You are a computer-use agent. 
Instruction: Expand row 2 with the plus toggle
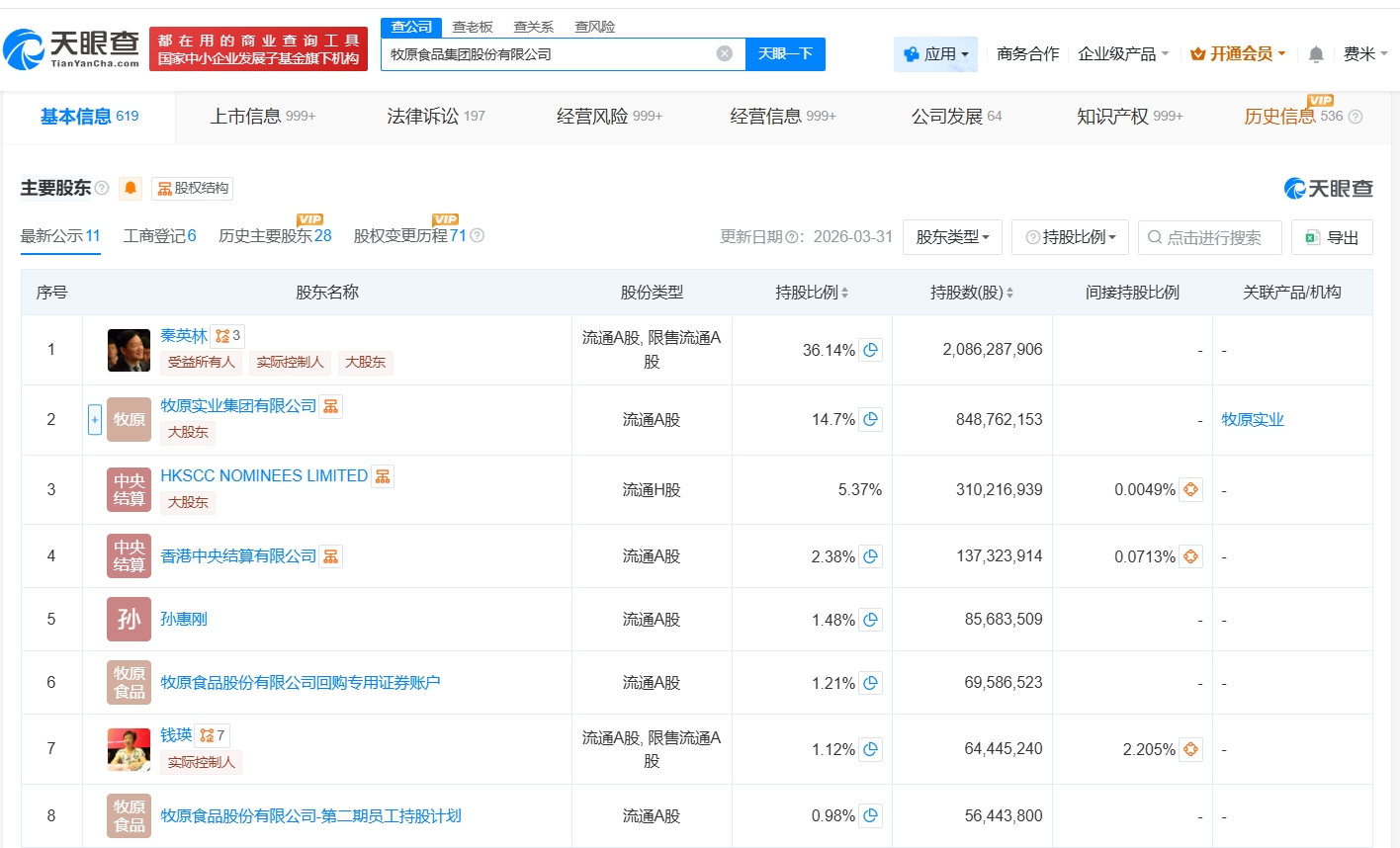point(95,419)
